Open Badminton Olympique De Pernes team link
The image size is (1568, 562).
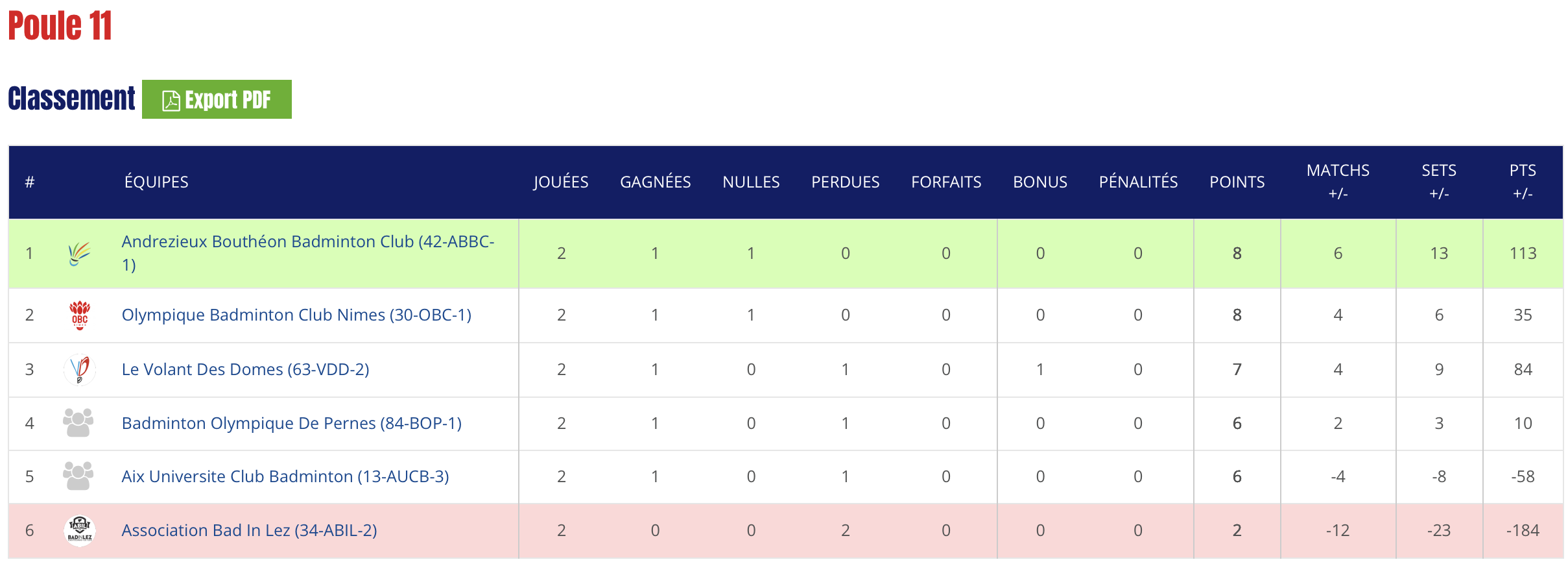(291, 424)
